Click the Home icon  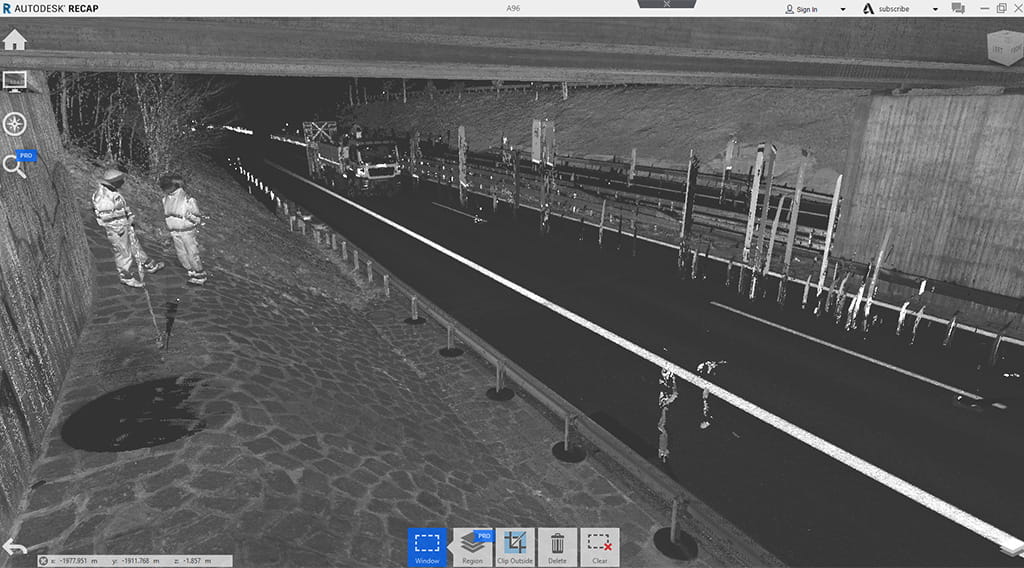[14, 40]
